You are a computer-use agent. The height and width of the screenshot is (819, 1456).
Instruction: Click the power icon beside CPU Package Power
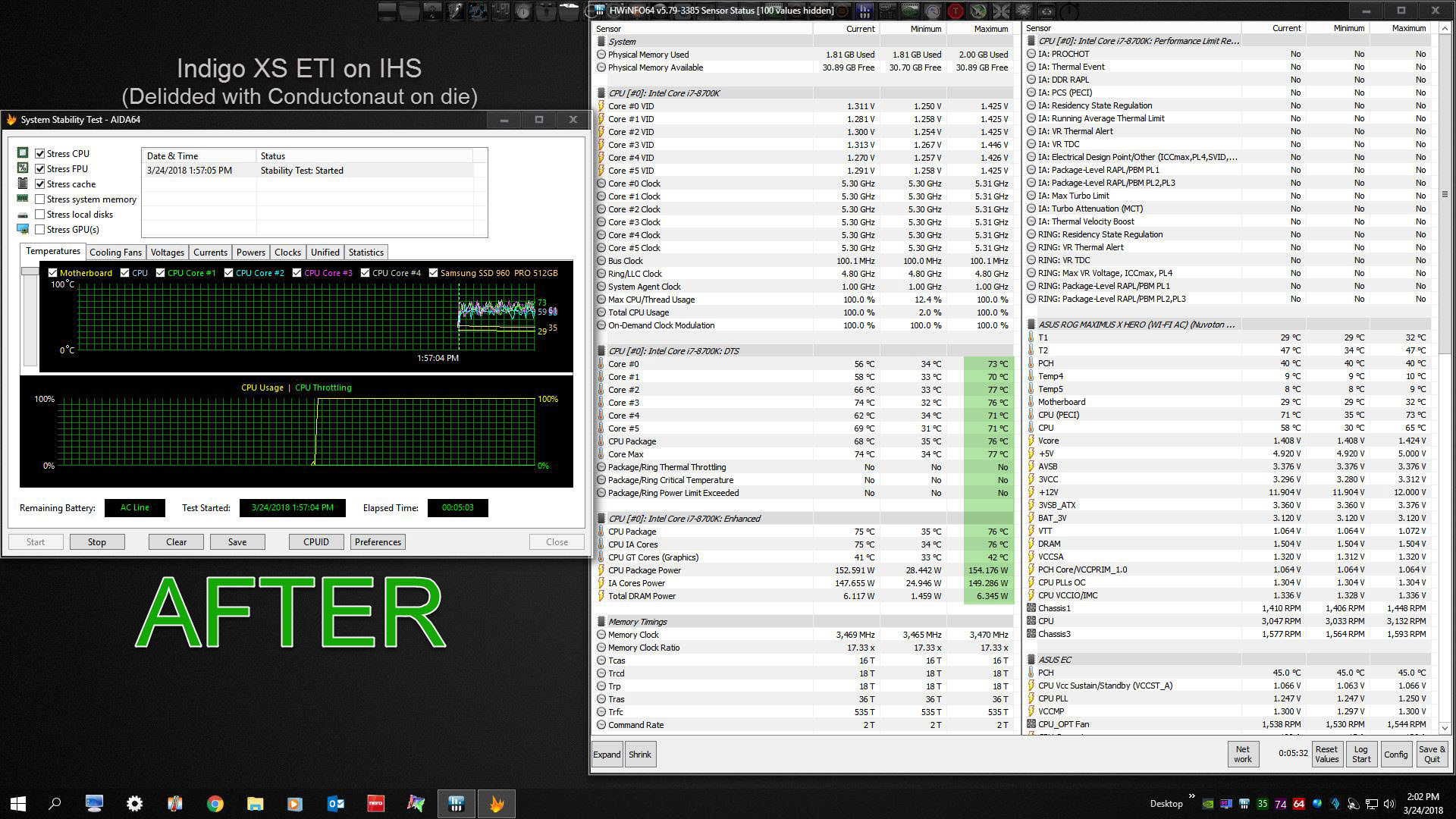[601, 570]
